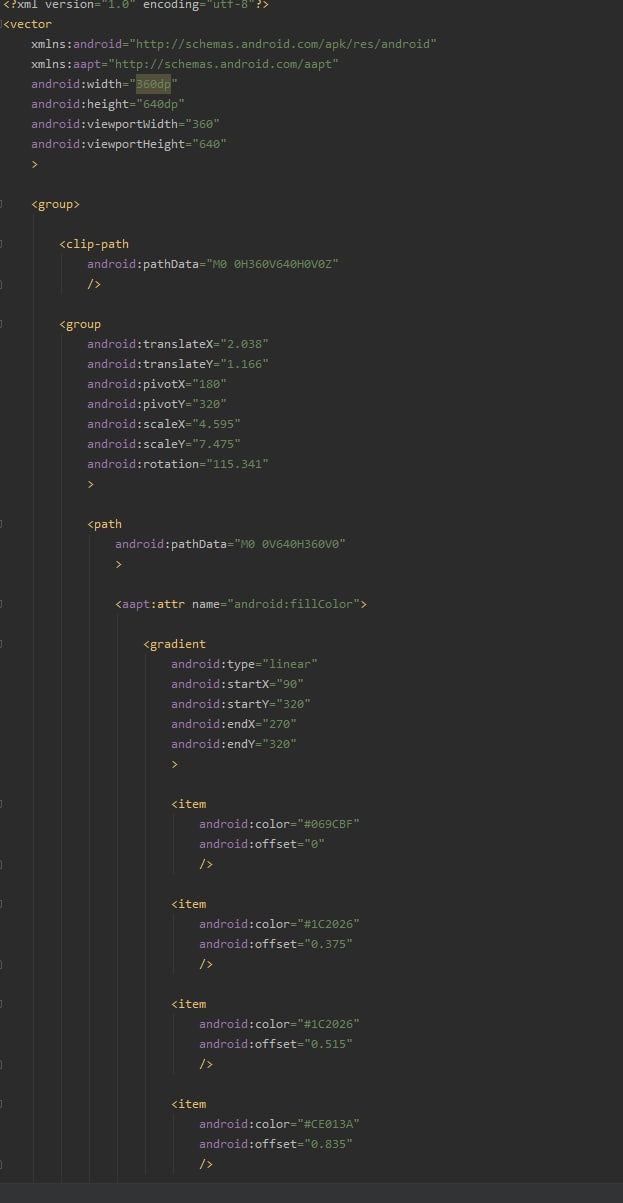The height and width of the screenshot is (1203, 623).
Task: Click the <clip-path tag
Action: tap(94, 244)
